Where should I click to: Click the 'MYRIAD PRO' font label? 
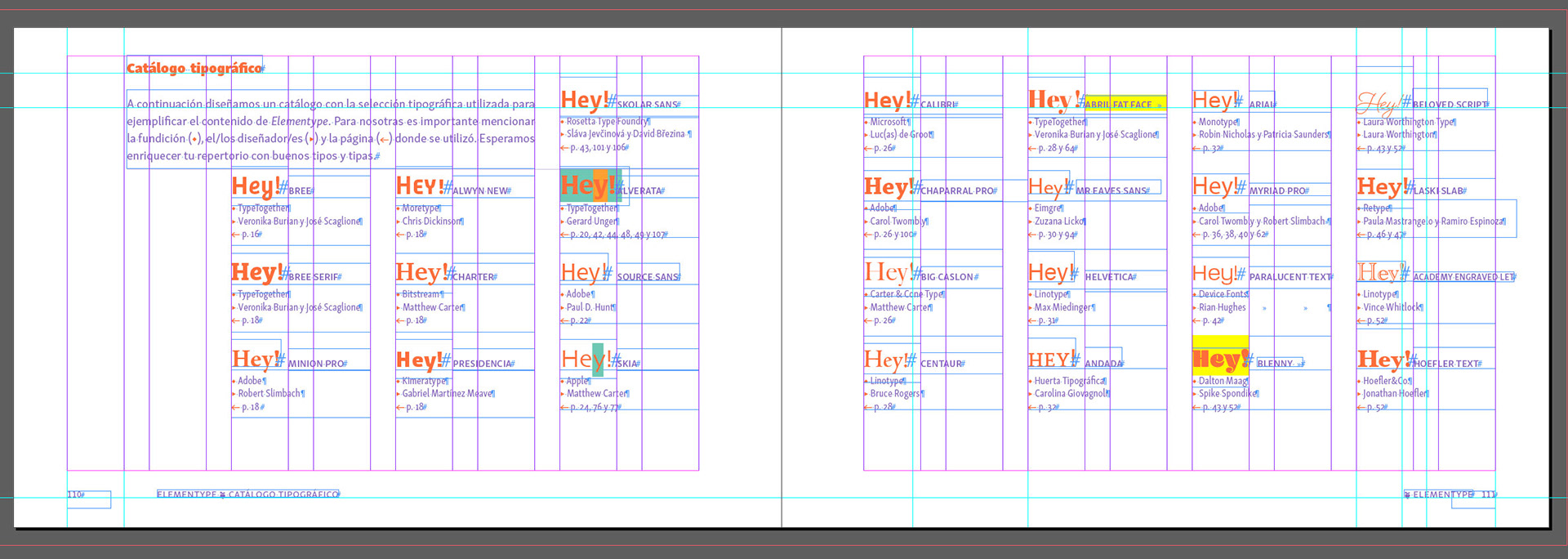click(1277, 191)
